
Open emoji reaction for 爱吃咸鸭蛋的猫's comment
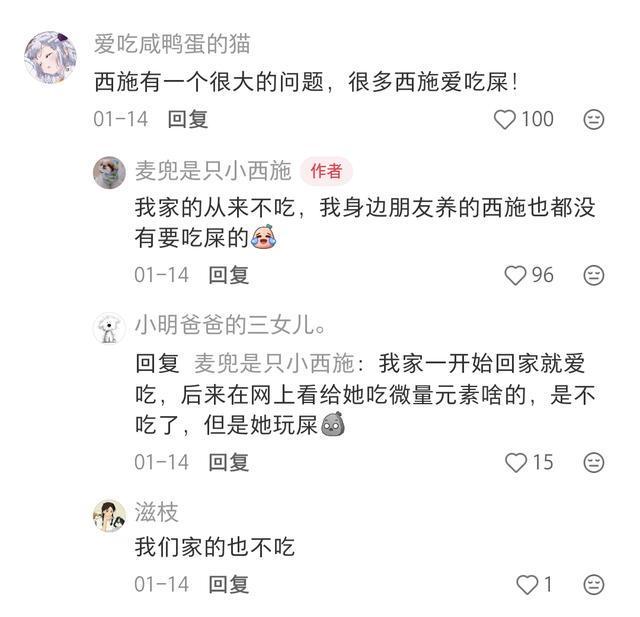click(594, 119)
